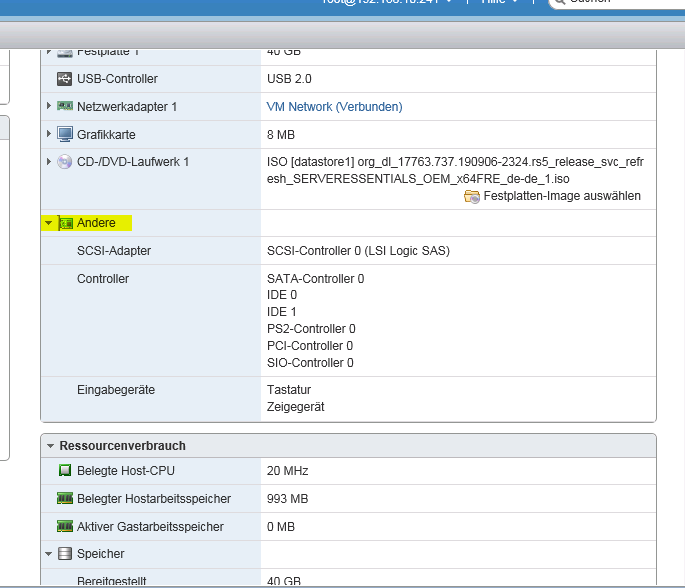Select the USB 2.0 value
The width and height of the screenshot is (685, 588).
289,79
